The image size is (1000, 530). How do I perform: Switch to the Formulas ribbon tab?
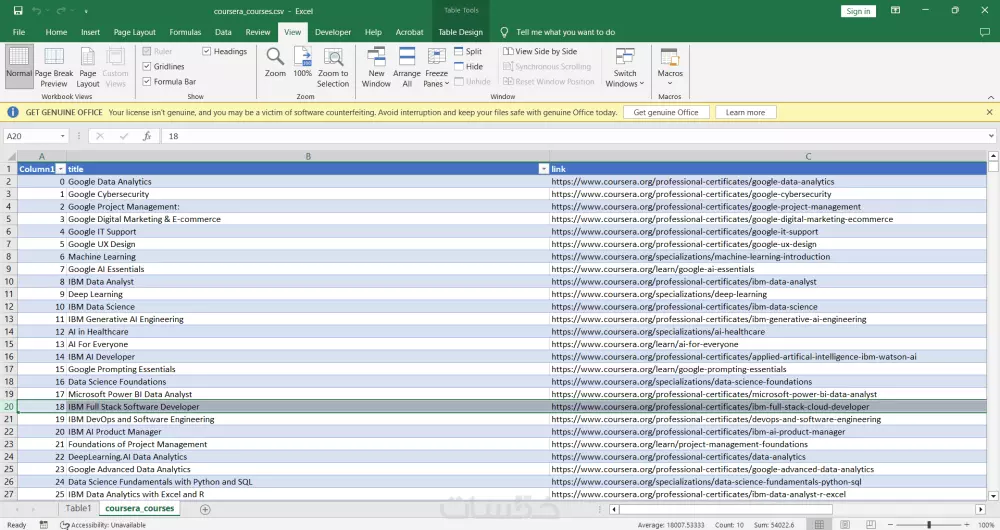coord(185,32)
